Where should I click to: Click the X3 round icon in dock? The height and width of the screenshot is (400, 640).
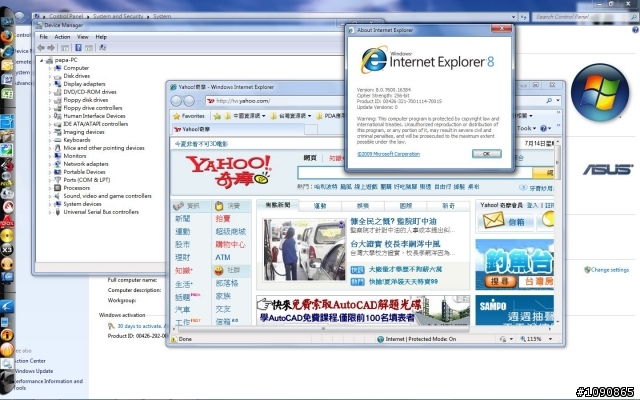[7, 249]
